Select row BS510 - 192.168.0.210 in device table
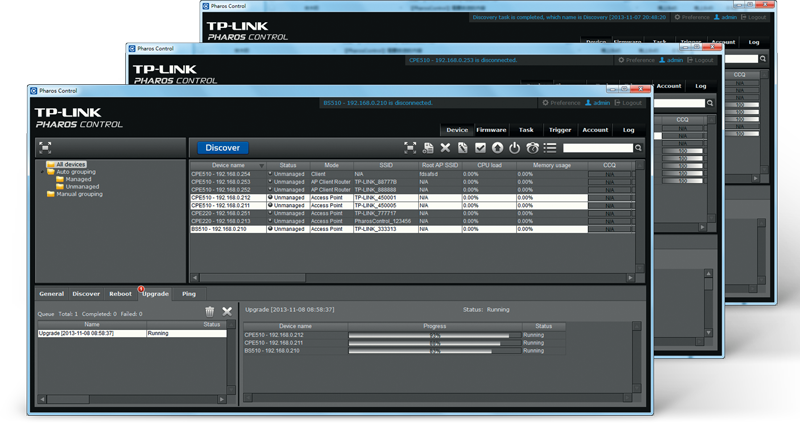 click(x=412, y=229)
